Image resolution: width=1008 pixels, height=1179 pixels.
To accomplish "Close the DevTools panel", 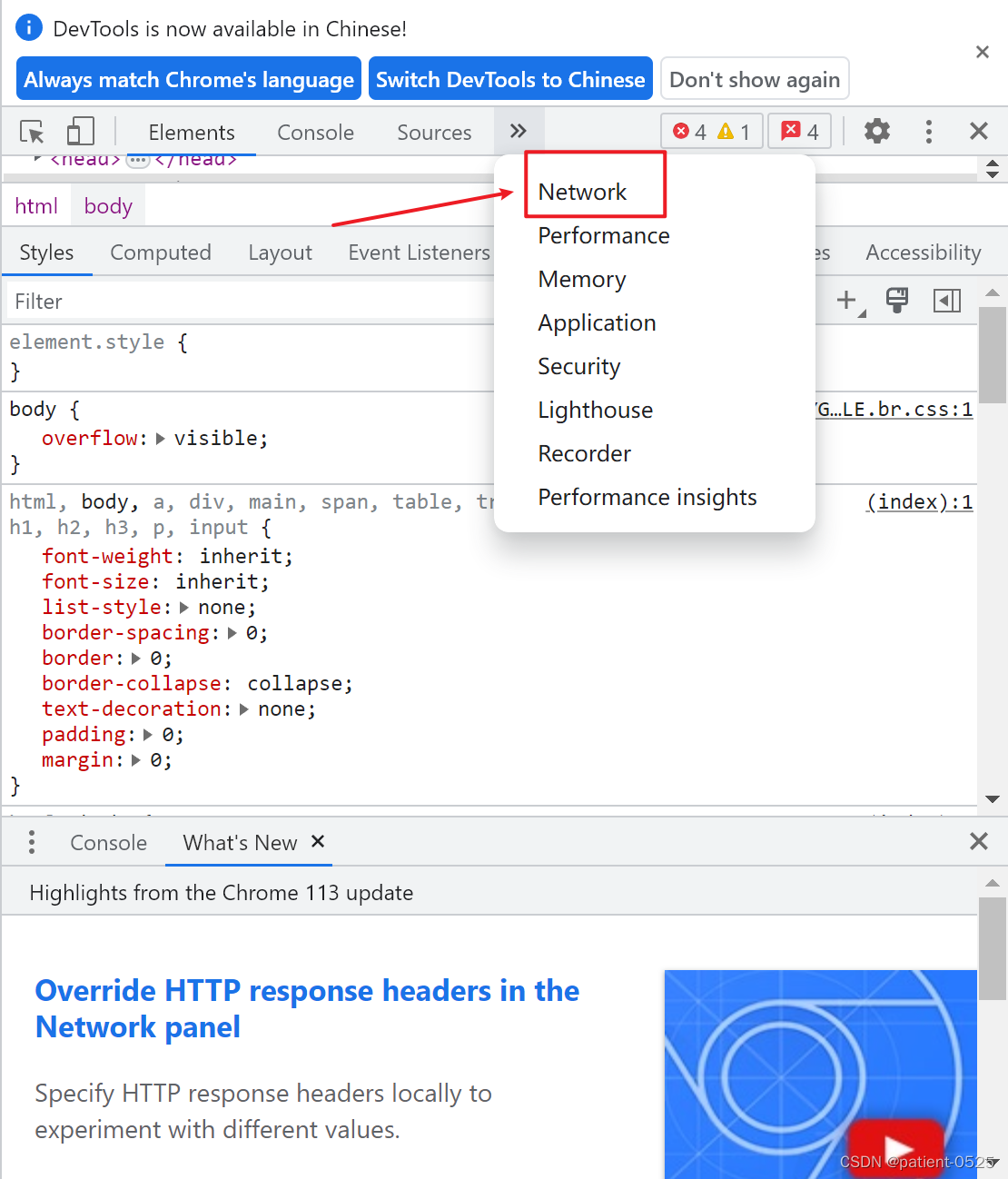I will [978, 131].
